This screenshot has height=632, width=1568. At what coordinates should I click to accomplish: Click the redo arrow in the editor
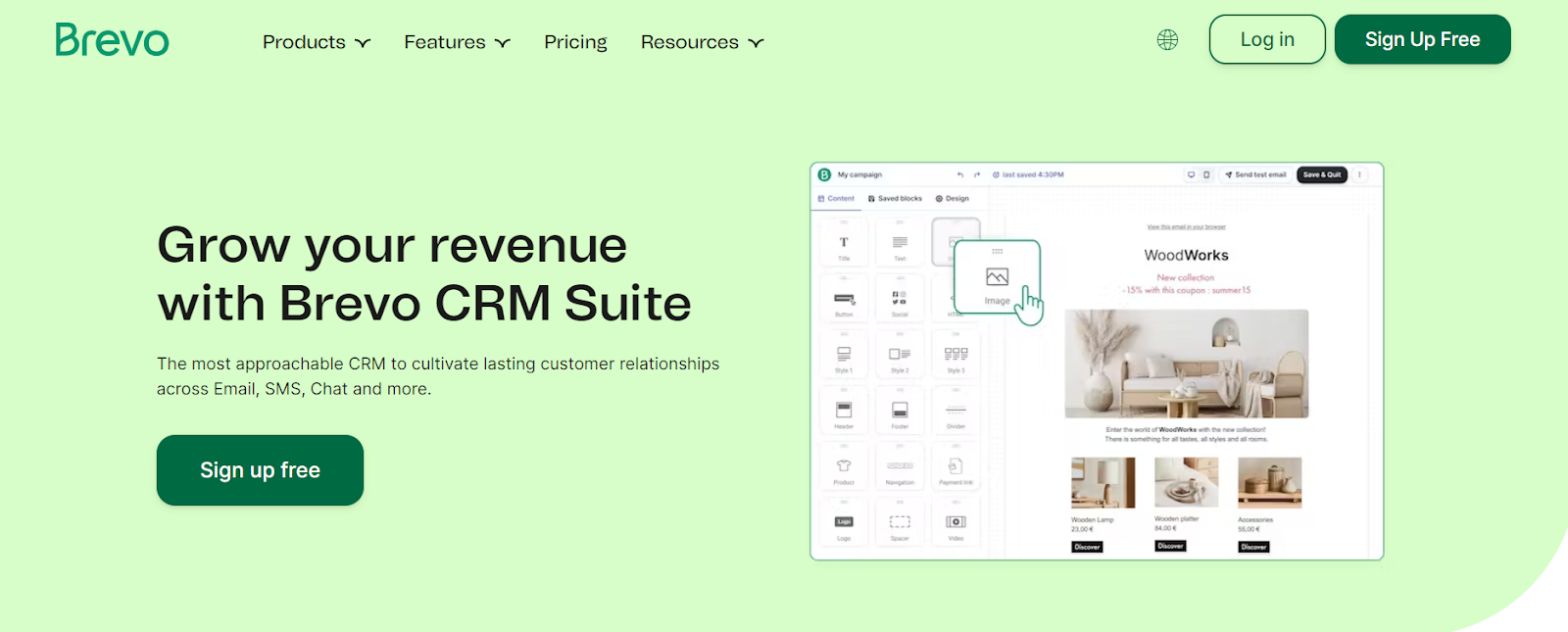coord(977,174)
